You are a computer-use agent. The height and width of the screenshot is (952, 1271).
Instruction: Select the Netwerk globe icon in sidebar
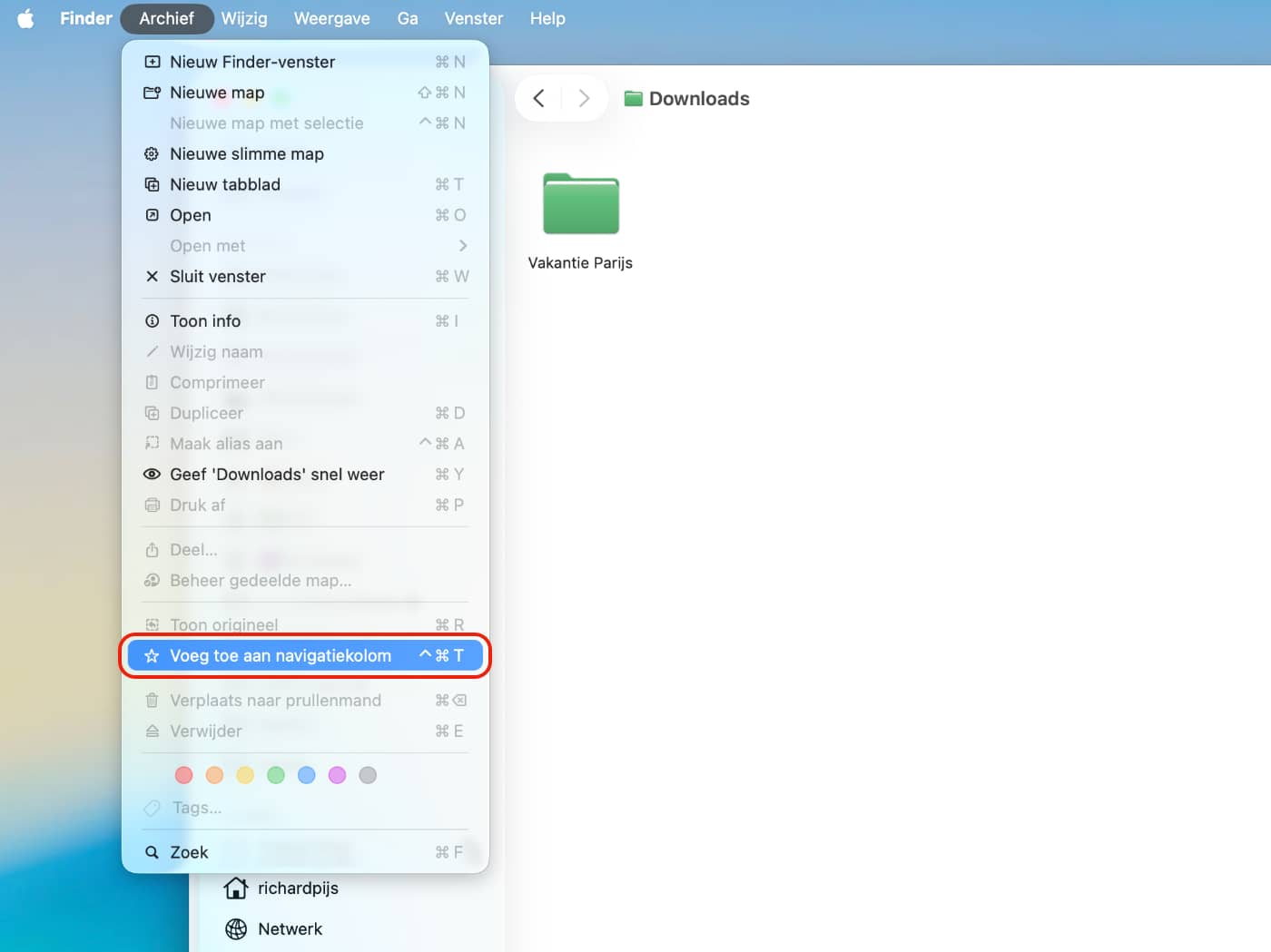point(236,928)
